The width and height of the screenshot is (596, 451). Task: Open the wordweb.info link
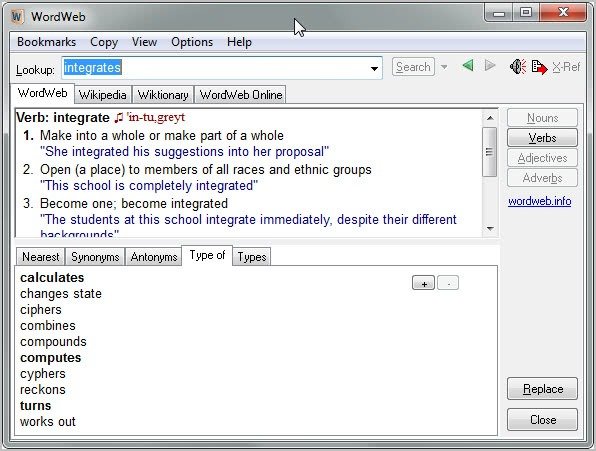click(x=539, y=201)
